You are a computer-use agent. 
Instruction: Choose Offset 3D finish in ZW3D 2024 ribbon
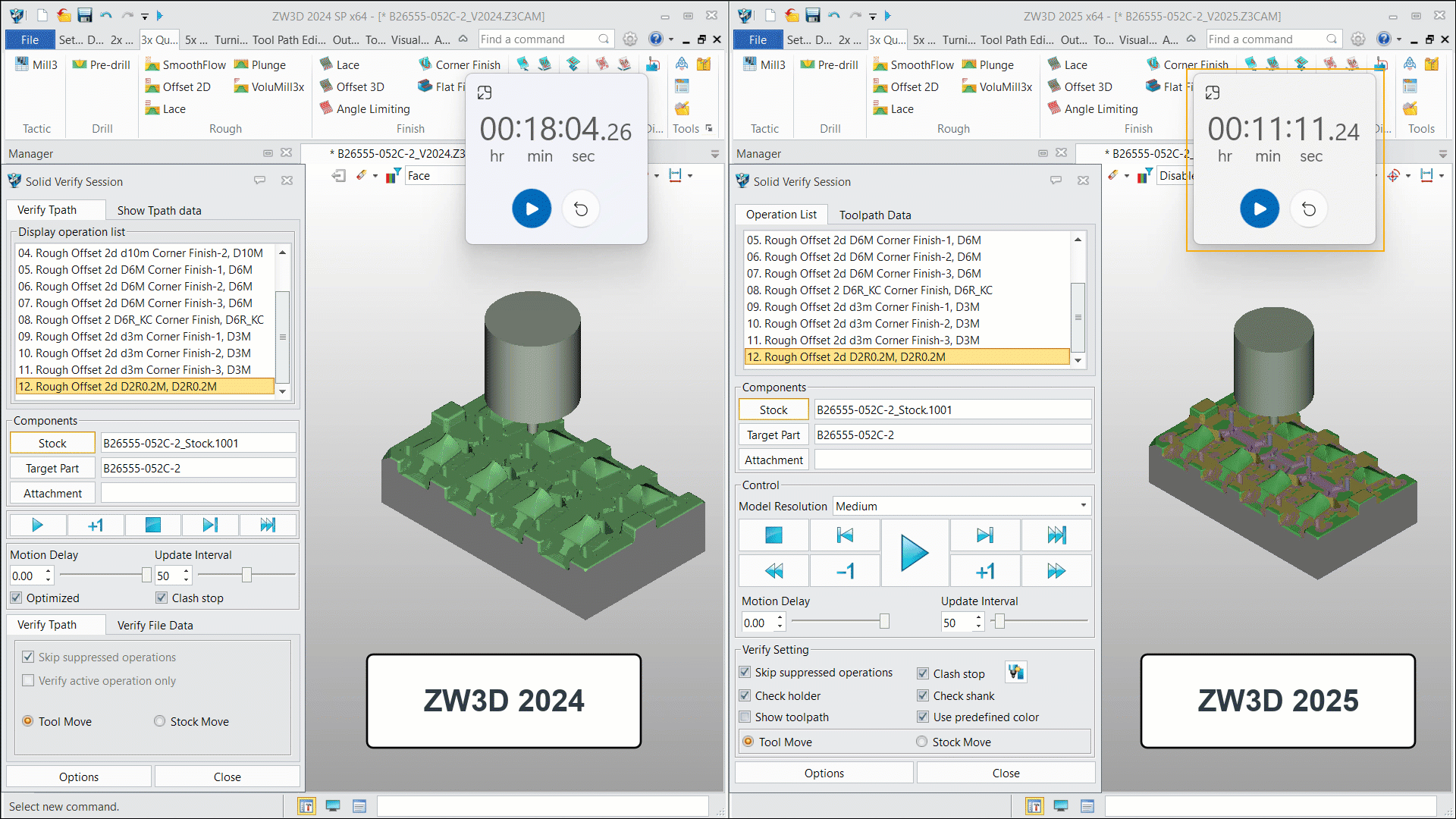(x=352, y=86)
